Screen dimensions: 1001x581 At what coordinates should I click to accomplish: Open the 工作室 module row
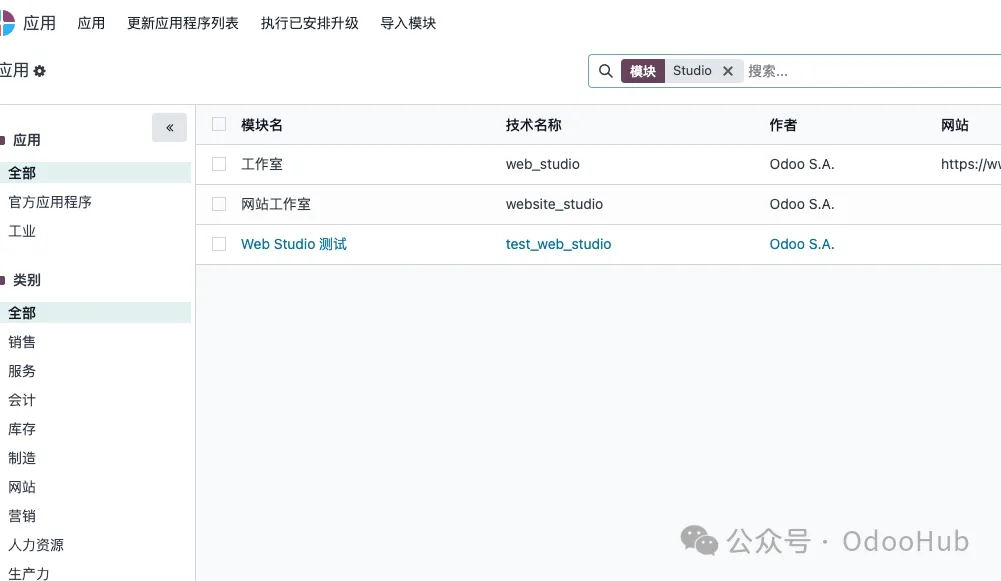pyautogui.click(x=262, y=164)
